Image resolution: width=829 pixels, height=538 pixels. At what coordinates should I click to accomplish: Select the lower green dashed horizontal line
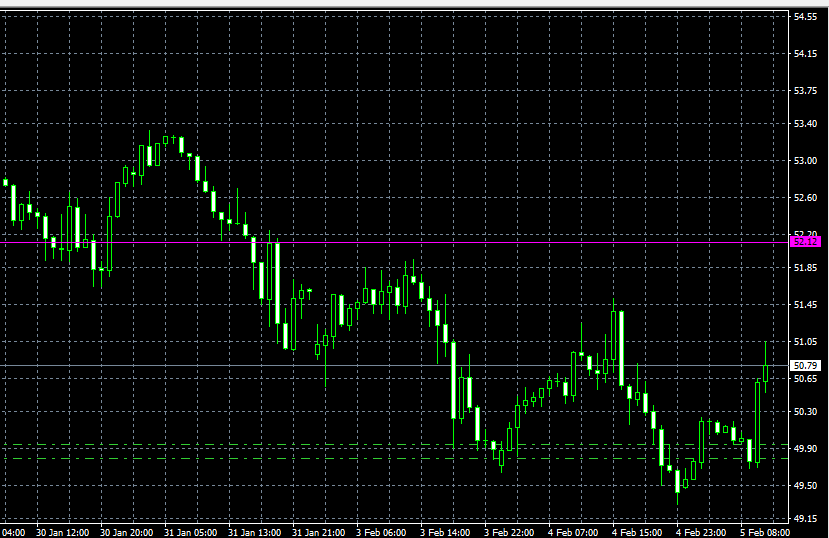coord(394,459)
